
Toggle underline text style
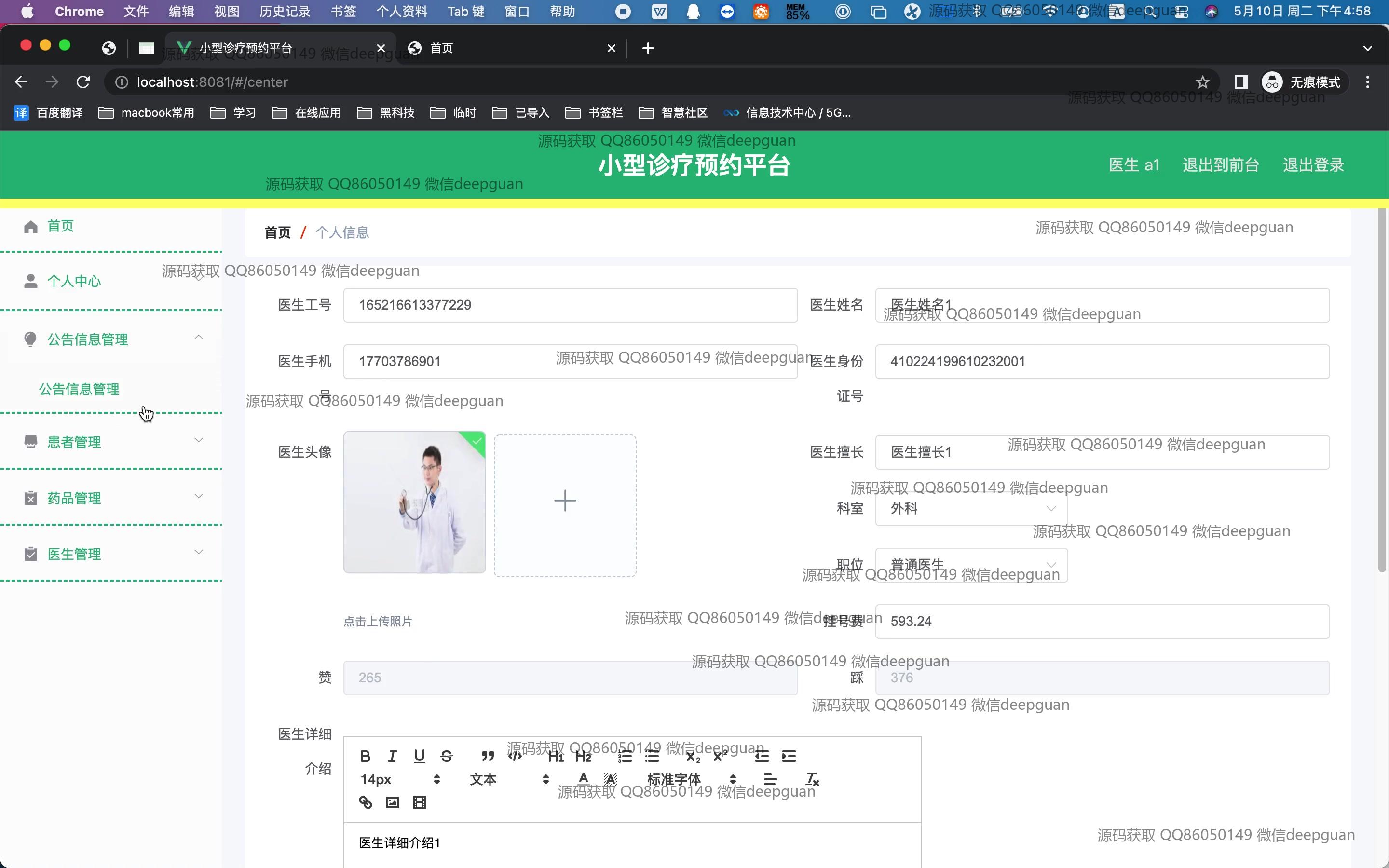click(x=420, y=756)
